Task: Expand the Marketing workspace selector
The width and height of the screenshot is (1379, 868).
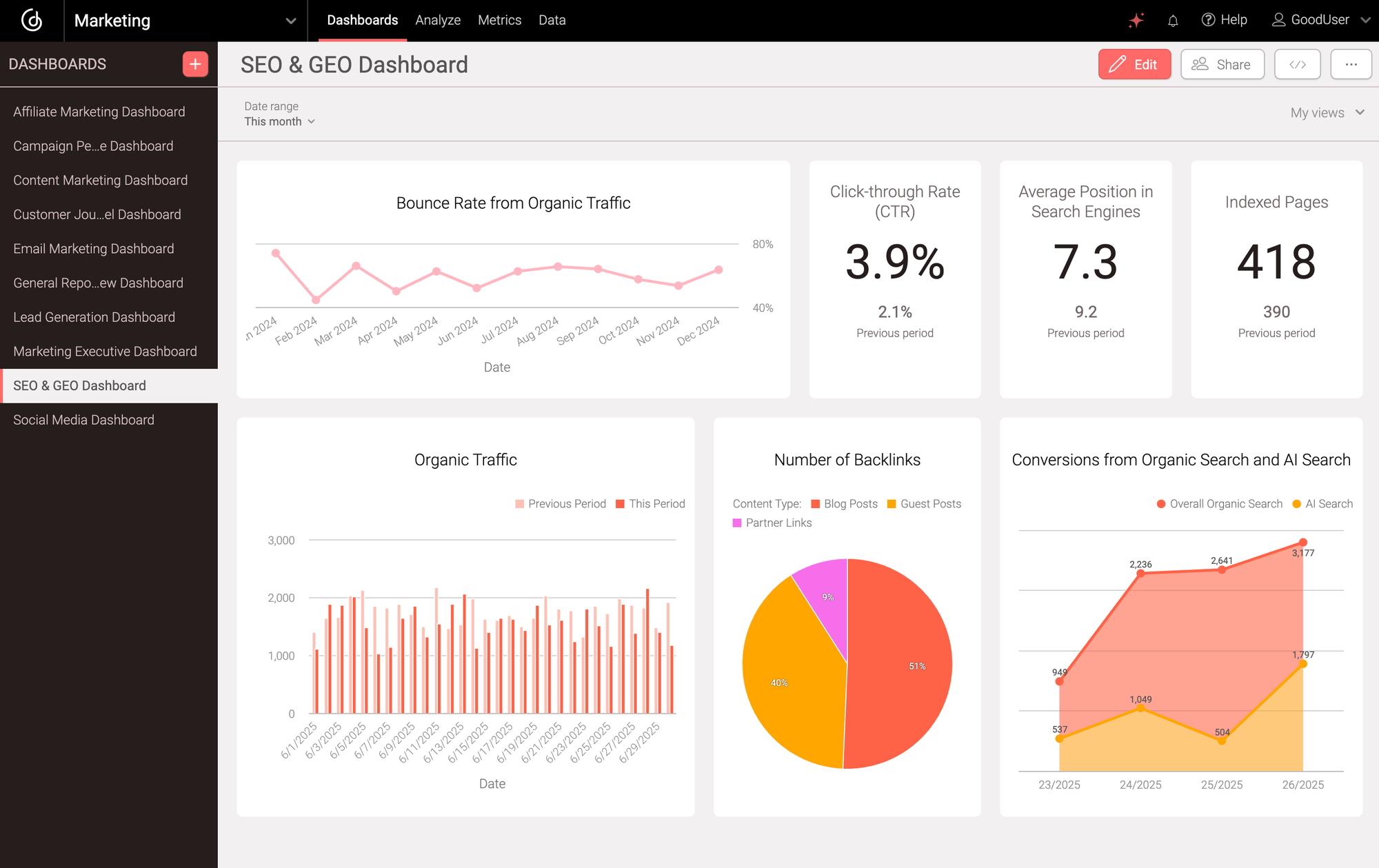Action: click(x=290, y=20)
